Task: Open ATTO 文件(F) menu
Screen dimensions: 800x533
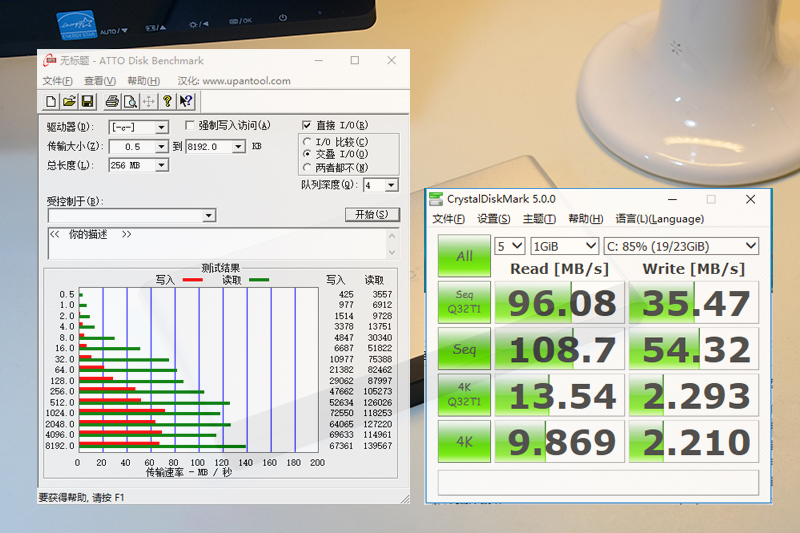Action: pos(57,81)
